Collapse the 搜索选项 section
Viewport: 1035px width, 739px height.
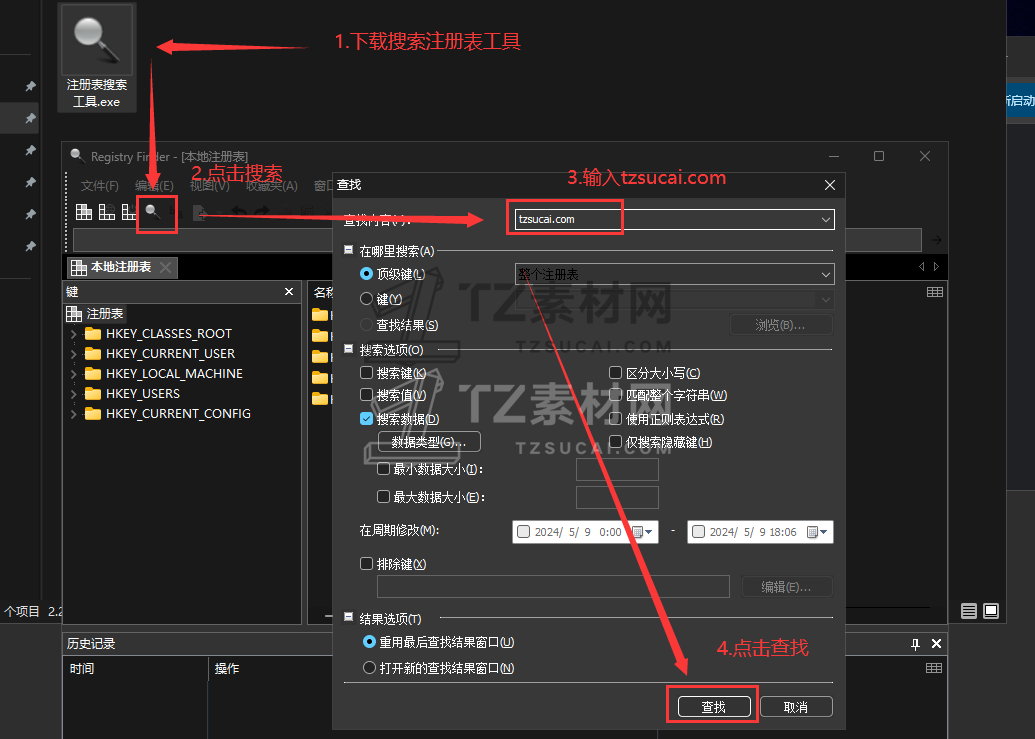[349, 348]
